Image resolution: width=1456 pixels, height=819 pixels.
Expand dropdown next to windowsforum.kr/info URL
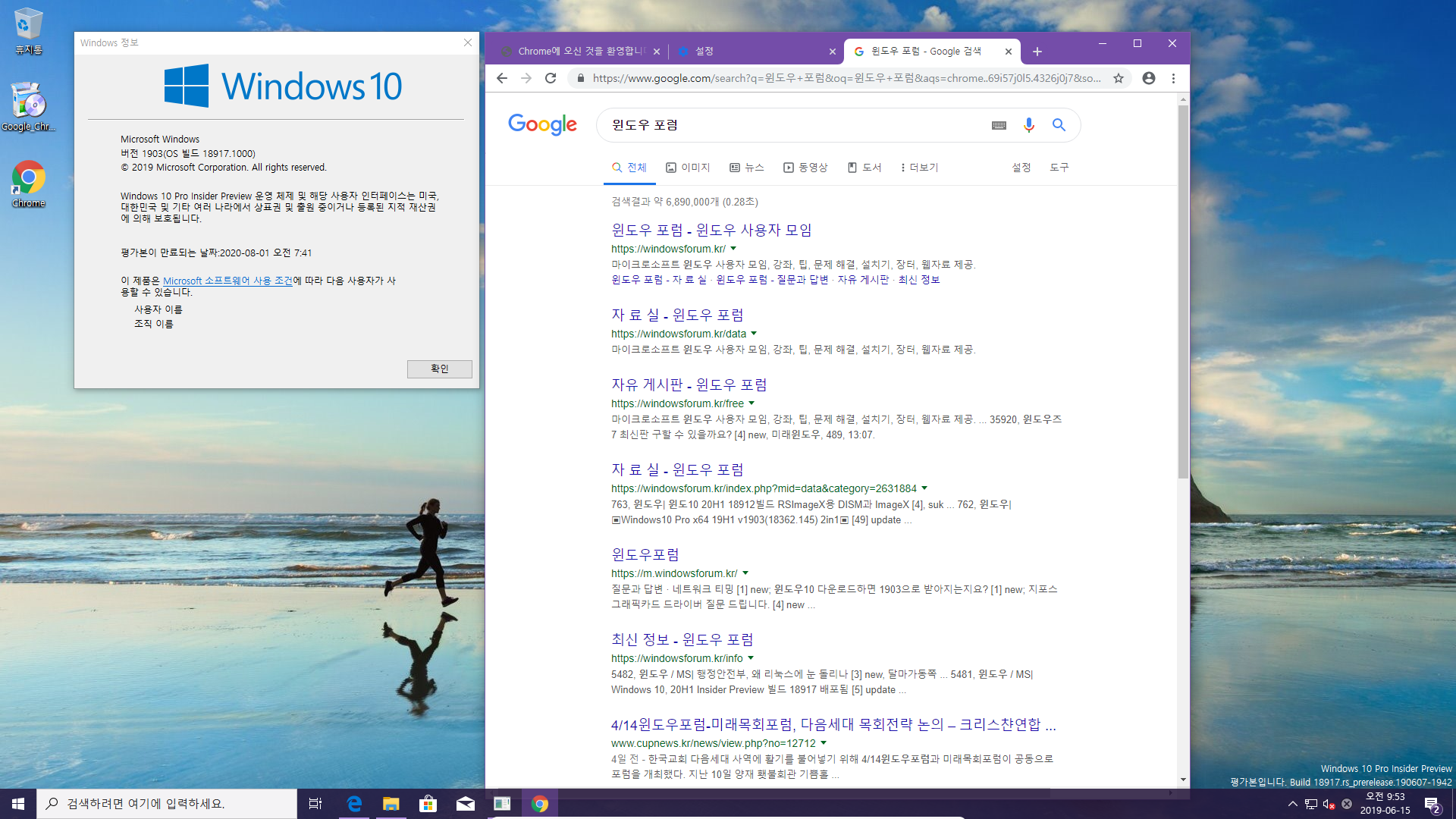tap(751, 658)
